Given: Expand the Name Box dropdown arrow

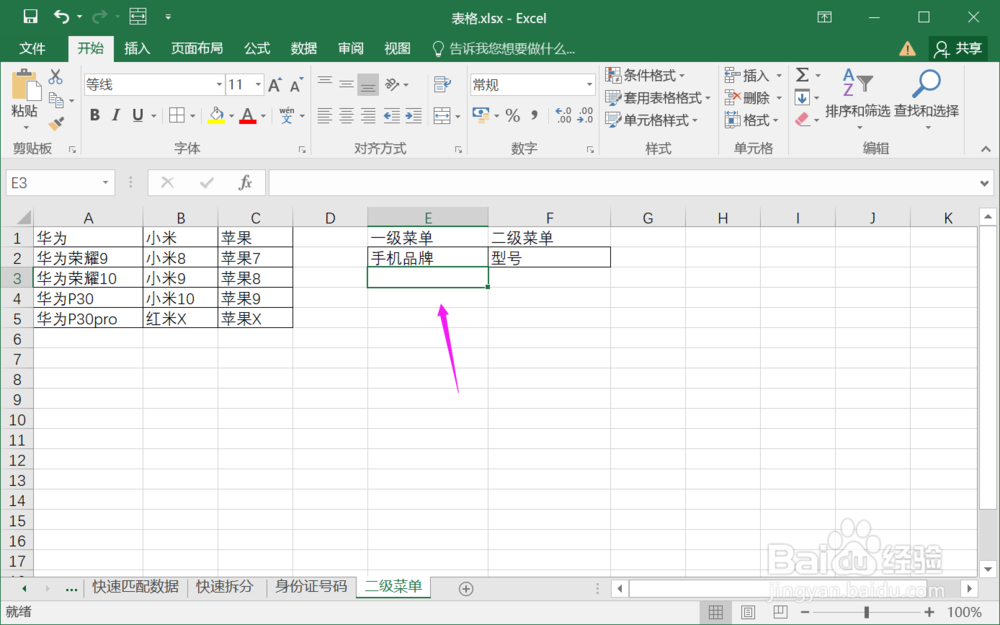Looking at the screenshot, I should point(105,183).
